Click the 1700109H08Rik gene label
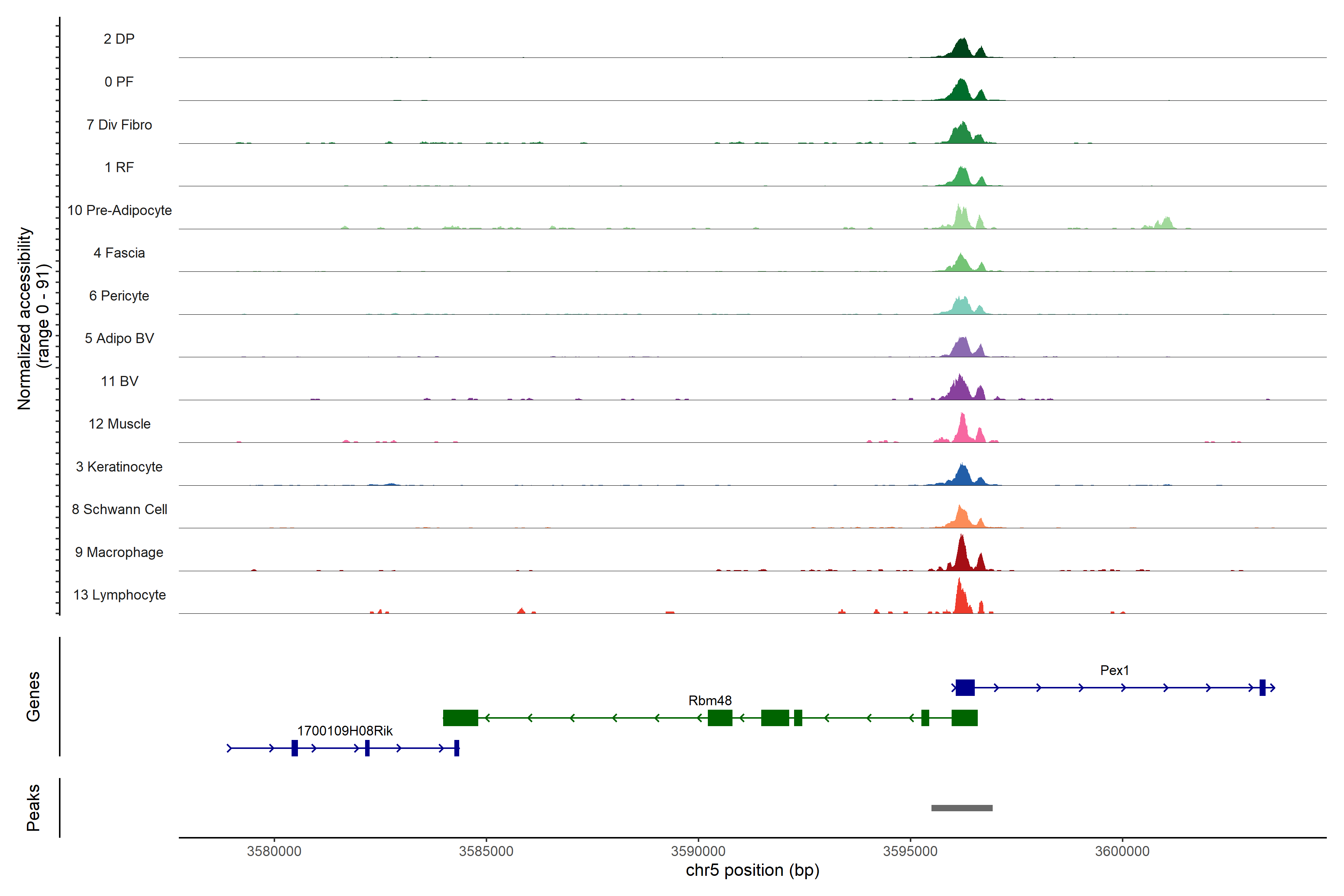The height and width of the screenshot is (896, 1344). click(345, 731)
